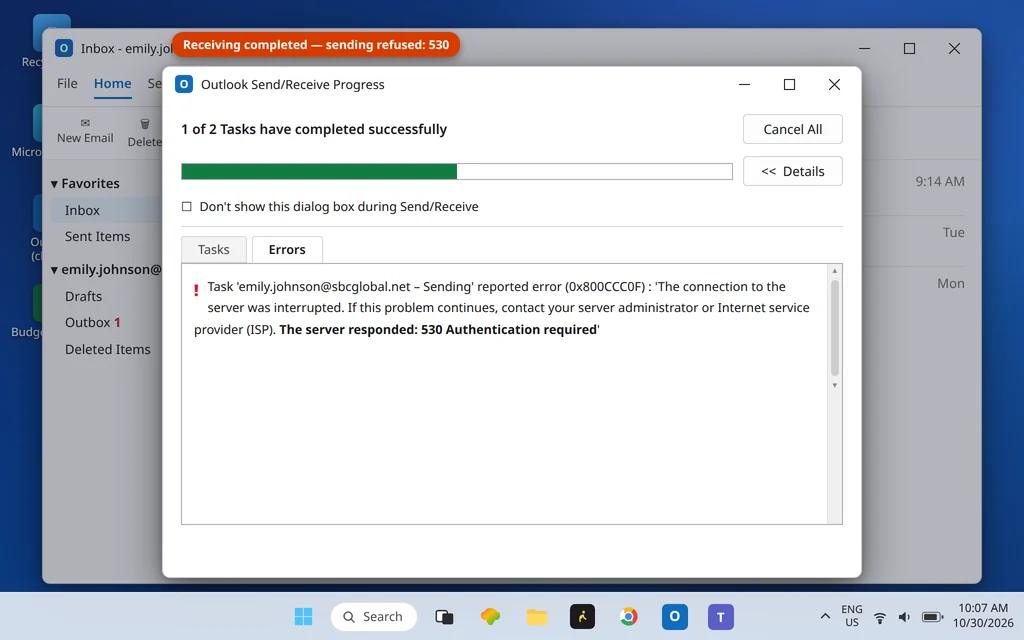Maximize the Send/Receive Progress dialog

click(x=790, y=84)
